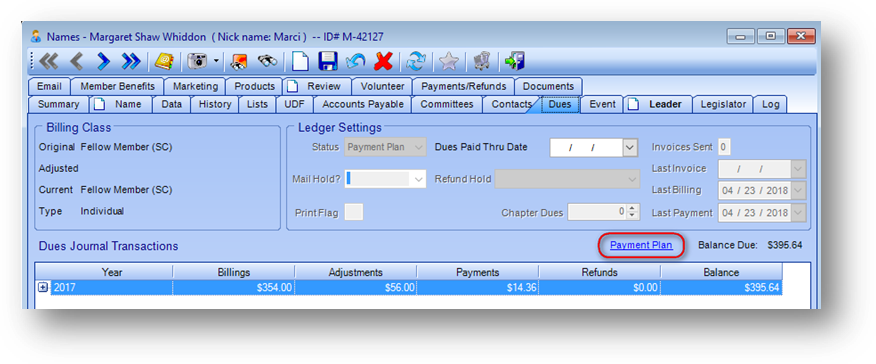The width and height of the screenshot is (876, 364).
Task: Click the binoculars search icon
Action: pyautogui.click(x=267, y=61)
